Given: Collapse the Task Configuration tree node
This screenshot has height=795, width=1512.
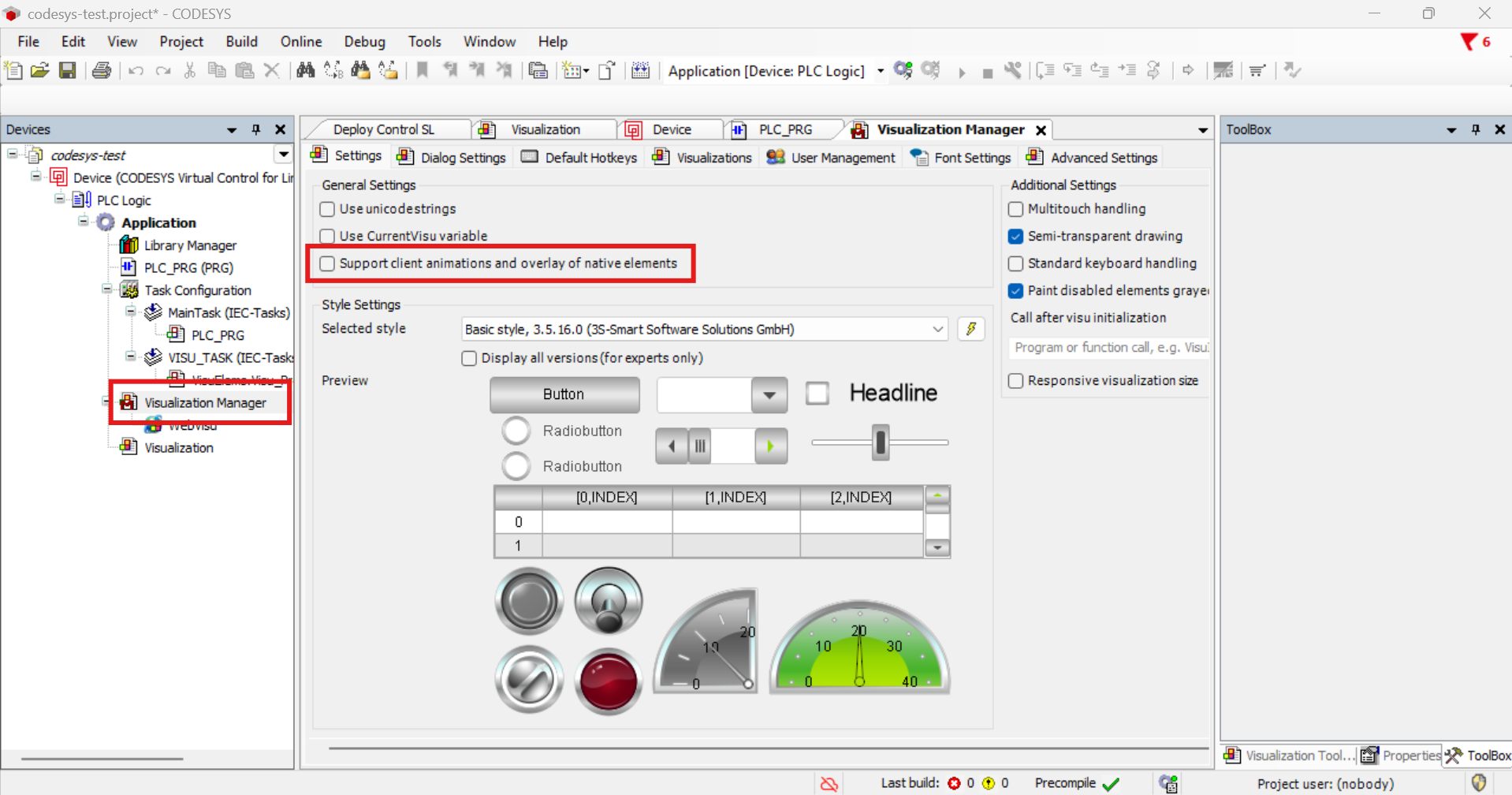Looking at the screenshot, I should point(107,289).
